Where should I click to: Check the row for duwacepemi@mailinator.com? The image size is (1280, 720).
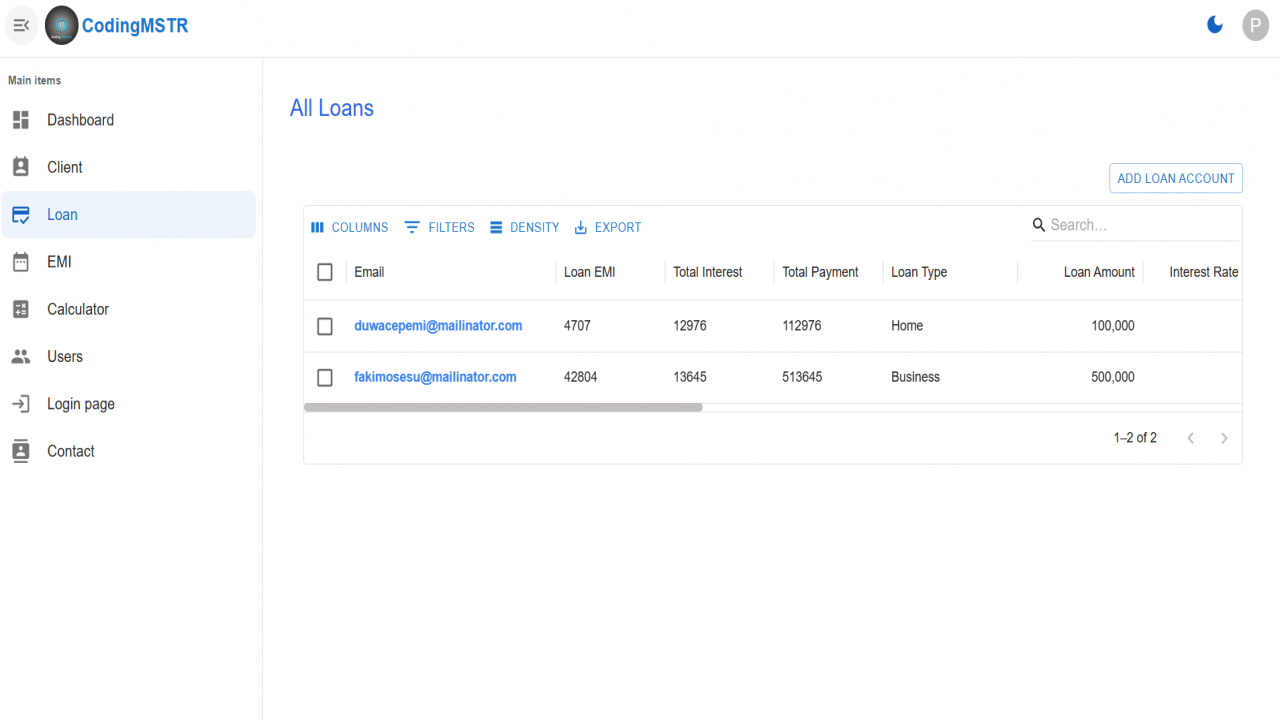(325, 326)
